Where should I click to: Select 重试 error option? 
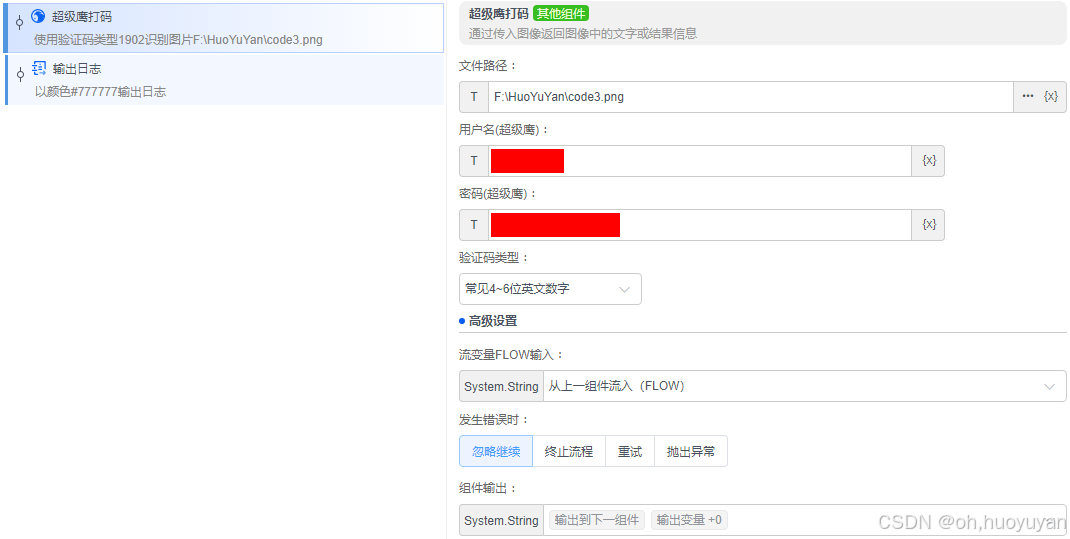[630, 451]
